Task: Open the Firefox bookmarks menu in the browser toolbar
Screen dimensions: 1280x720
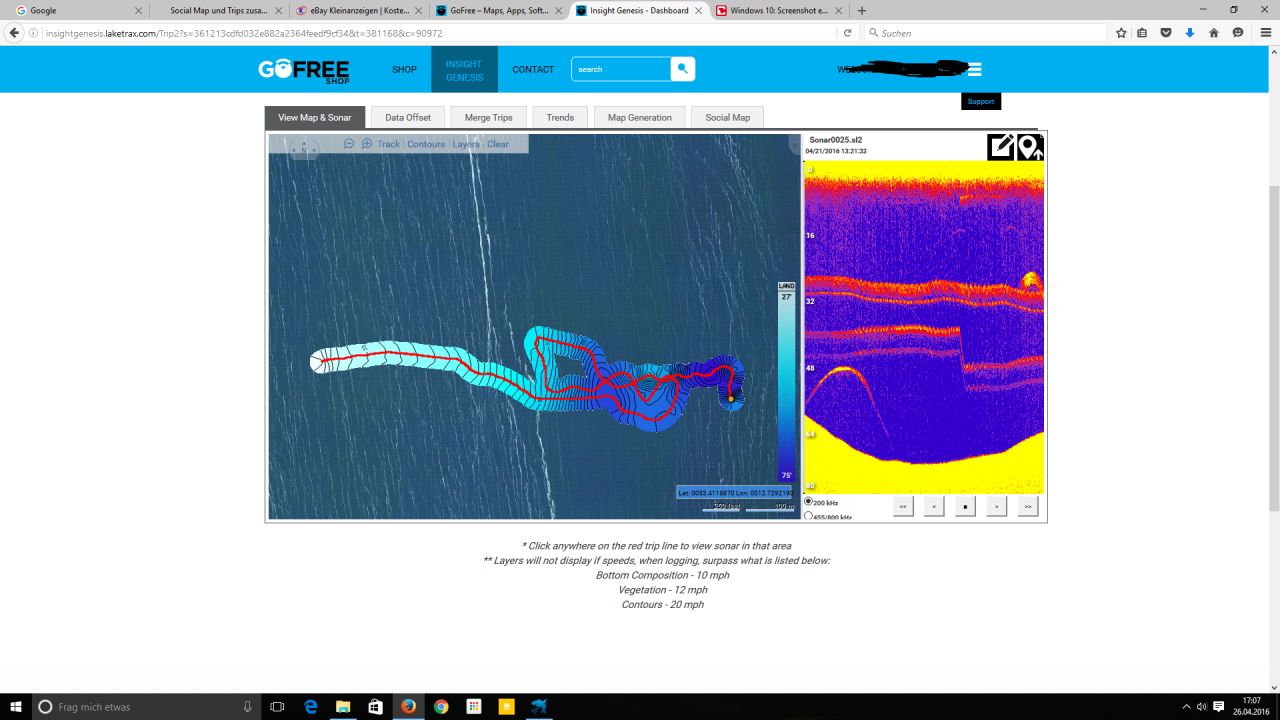Action: click(1142, 33)
